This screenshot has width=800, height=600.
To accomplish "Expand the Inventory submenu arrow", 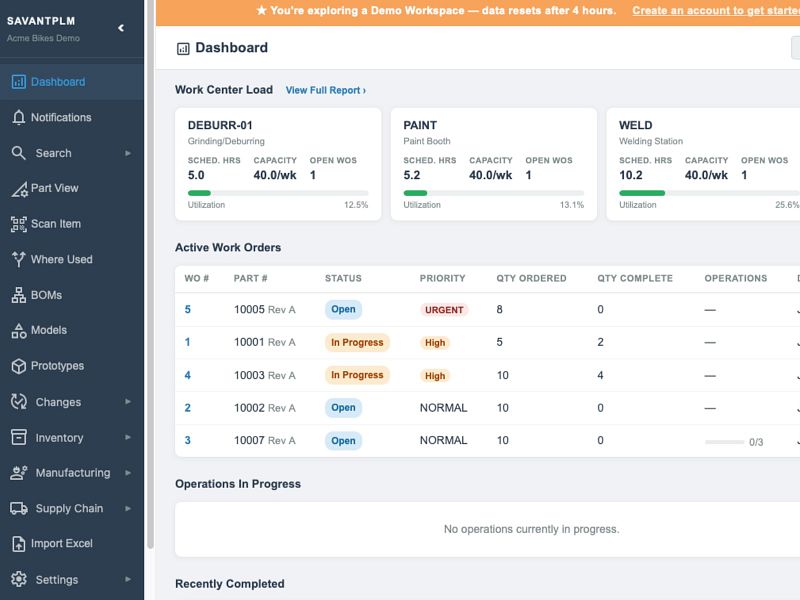I will click(x=128, y=438).
